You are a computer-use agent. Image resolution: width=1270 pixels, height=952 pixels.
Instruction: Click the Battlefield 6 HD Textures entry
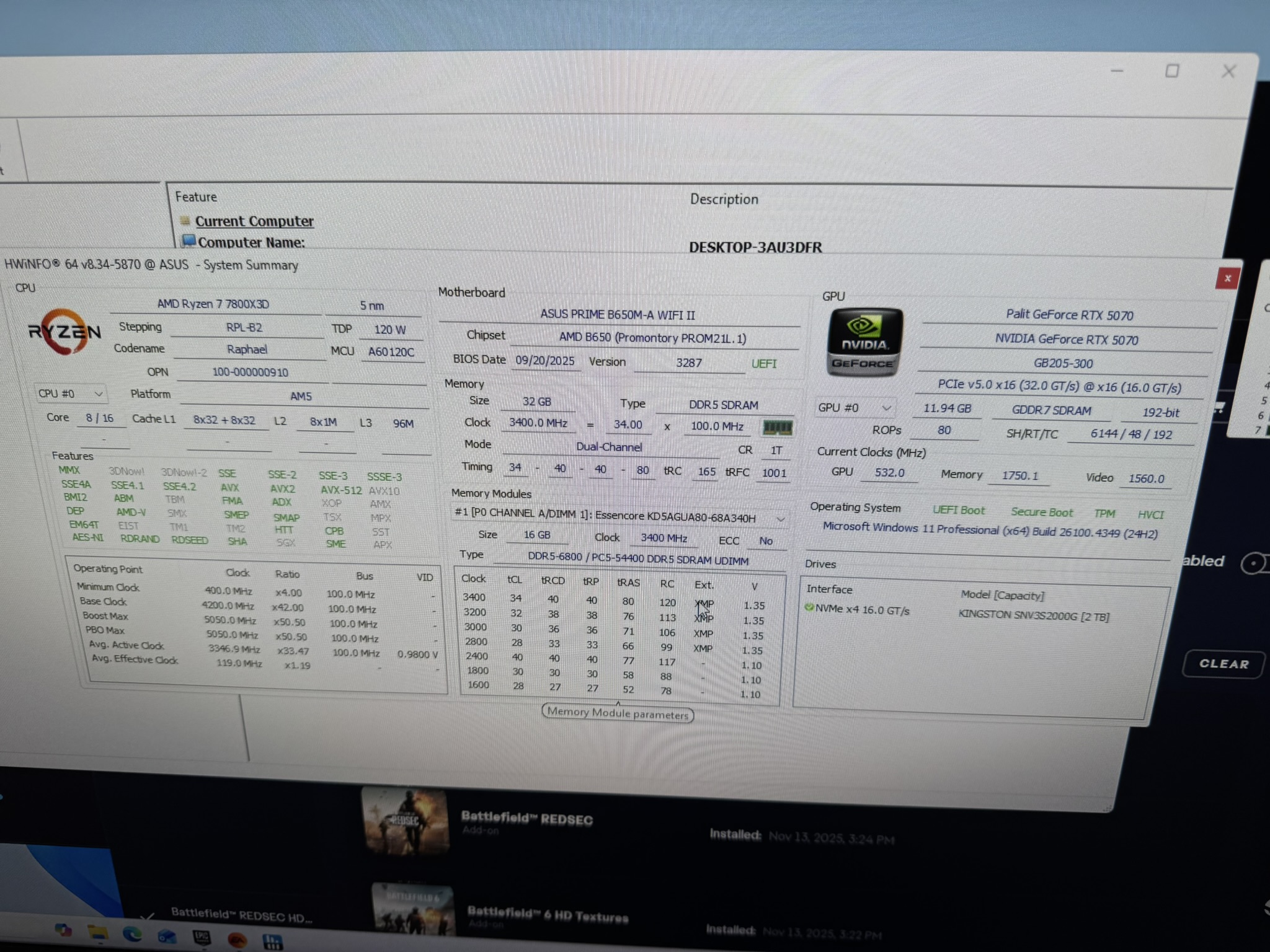[x=548, y=912]
